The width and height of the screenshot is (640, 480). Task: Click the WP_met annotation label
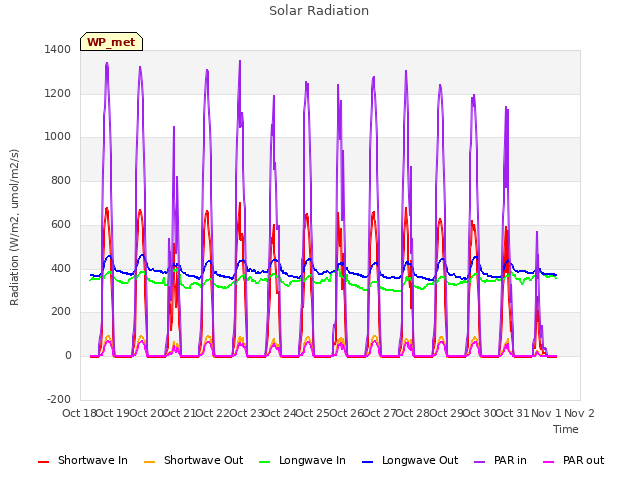(x=111, y=42)
